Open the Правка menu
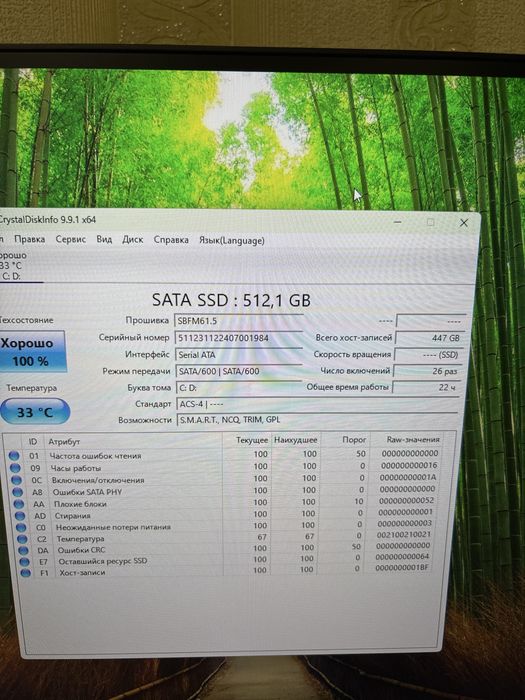 coord(29,239)
